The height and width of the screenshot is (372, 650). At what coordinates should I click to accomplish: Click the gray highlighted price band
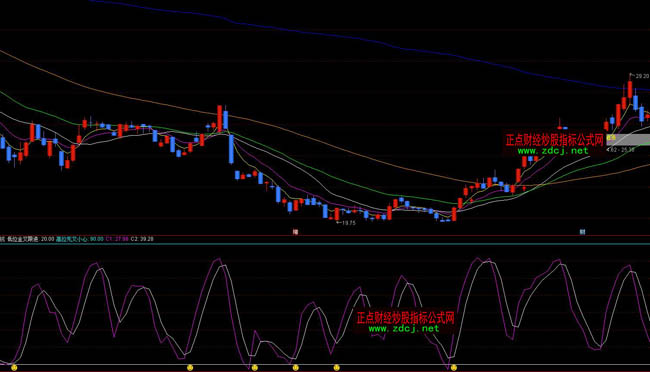tap(628, 139)
